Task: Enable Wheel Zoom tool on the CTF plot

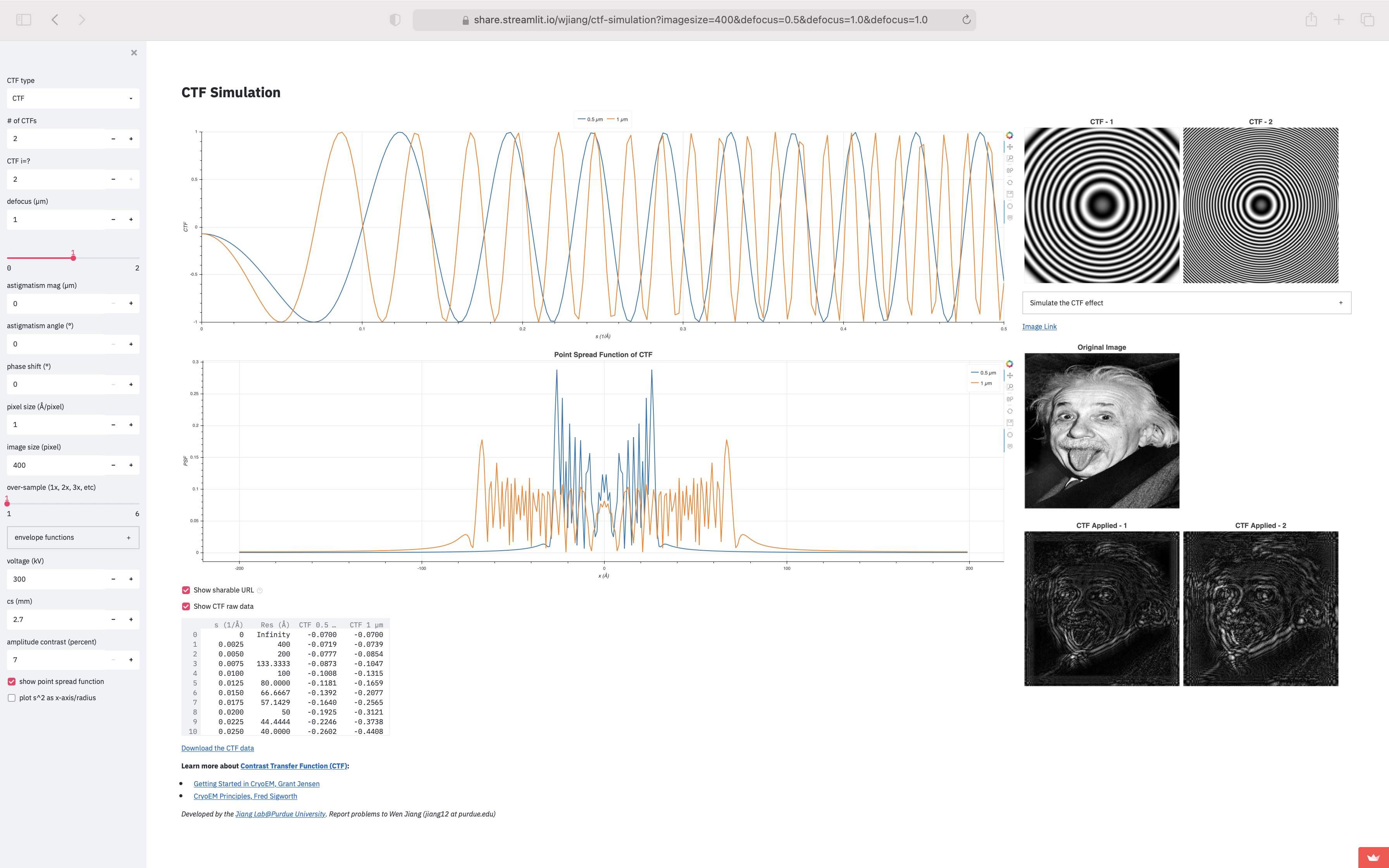Action: [1010, 170]
